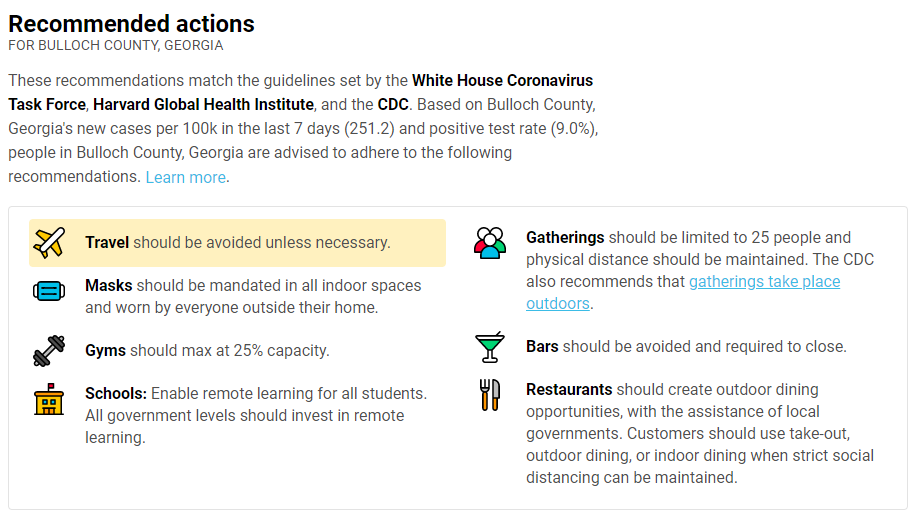Click the Gyms 25% capacity text
The height and width of the screenshot is (517, 916).
click(207, 351)
